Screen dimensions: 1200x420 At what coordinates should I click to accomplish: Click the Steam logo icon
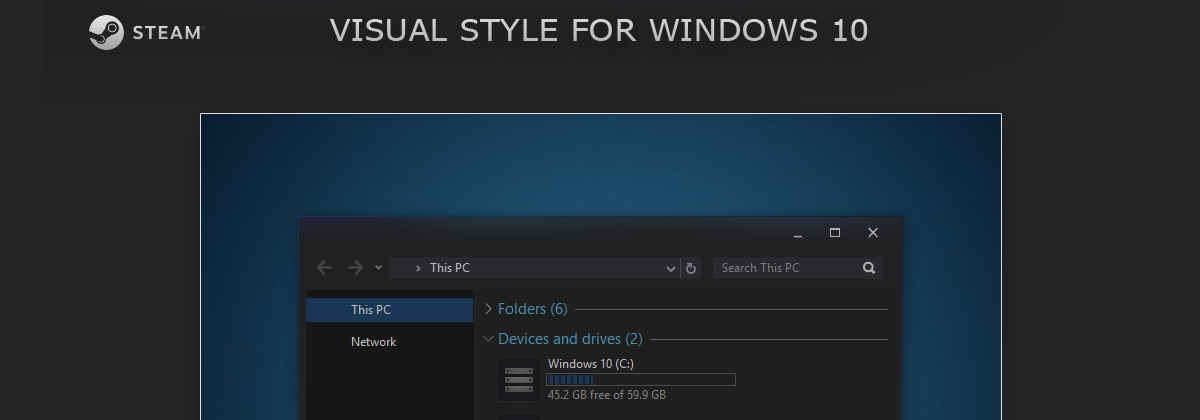click(x=106, y=32)
